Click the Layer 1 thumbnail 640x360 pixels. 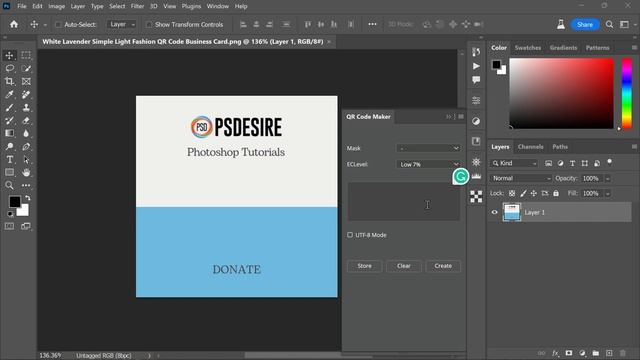coord(512,212)
